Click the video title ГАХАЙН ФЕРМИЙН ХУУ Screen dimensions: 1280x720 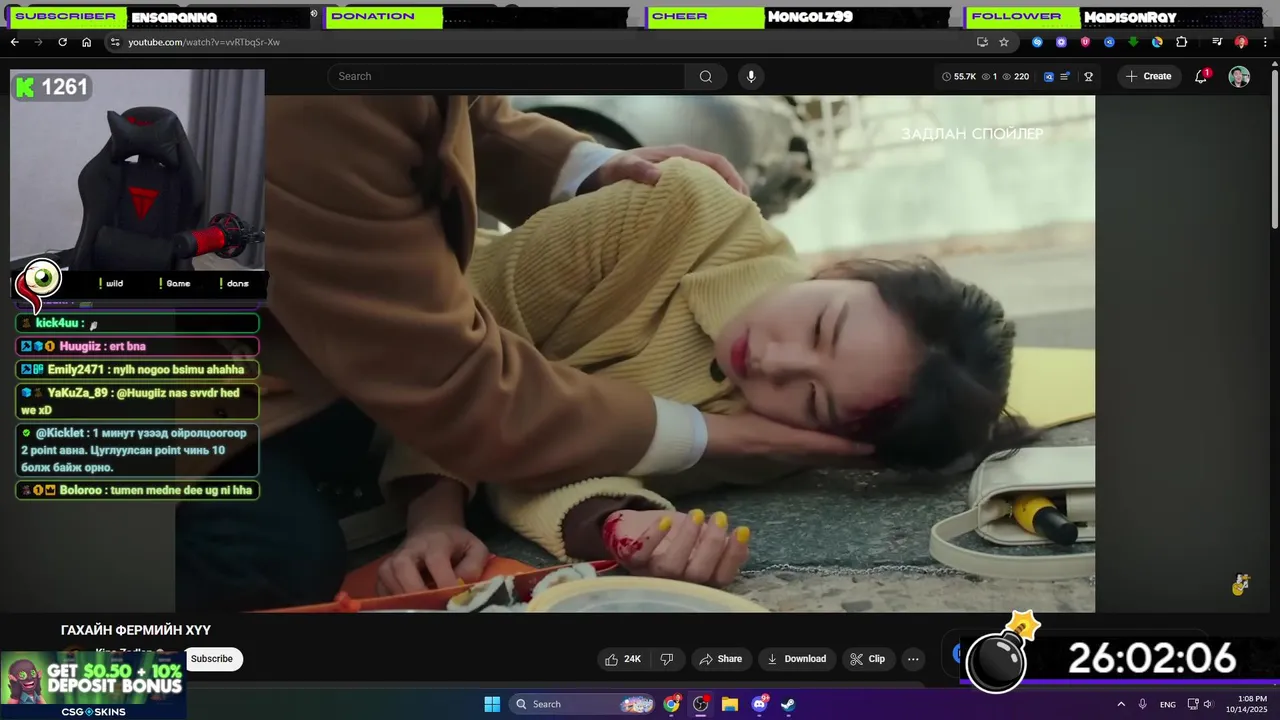[136, 630]
